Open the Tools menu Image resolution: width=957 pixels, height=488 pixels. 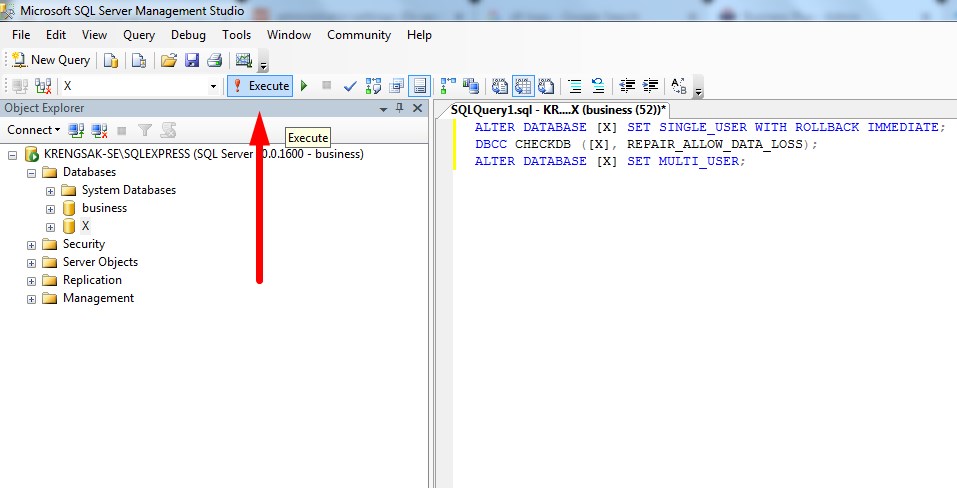[236, 35]
